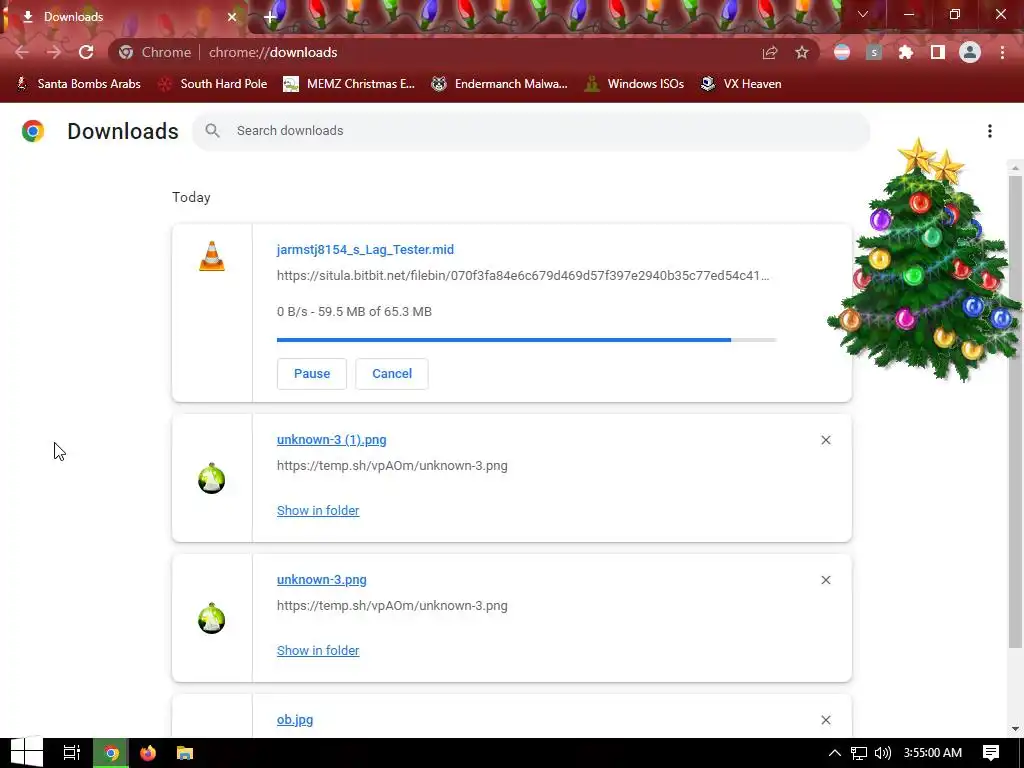
Task: Click the browser back arrow
Action: pos(22,52)
